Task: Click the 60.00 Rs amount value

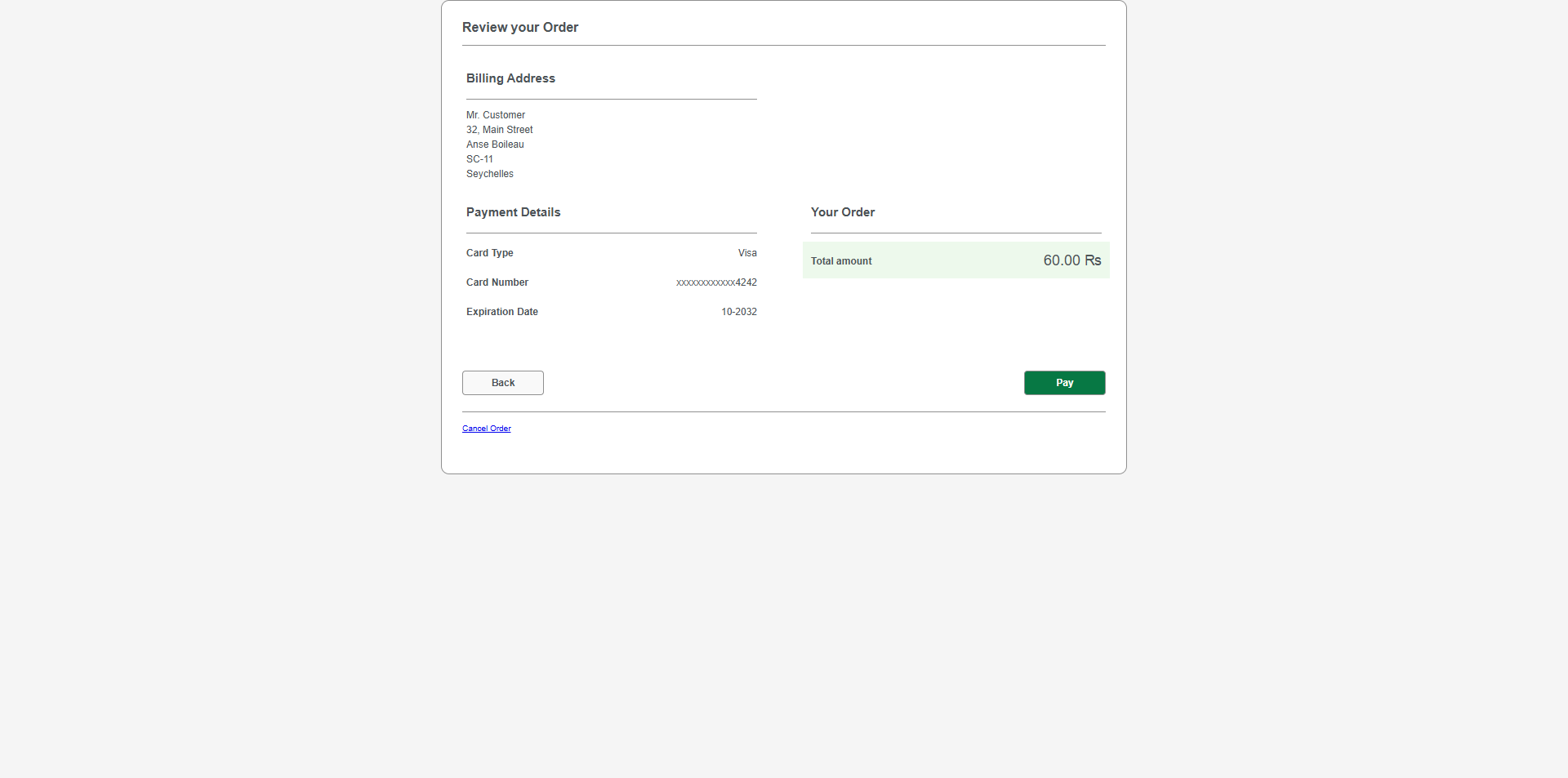Action: pos(1071,260)
